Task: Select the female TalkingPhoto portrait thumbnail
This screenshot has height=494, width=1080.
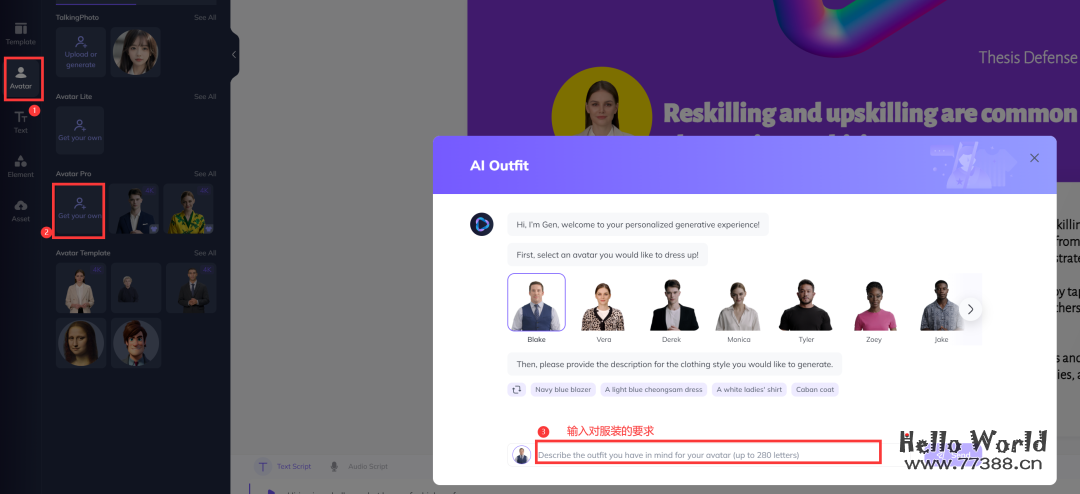Action: coord(136,52)
